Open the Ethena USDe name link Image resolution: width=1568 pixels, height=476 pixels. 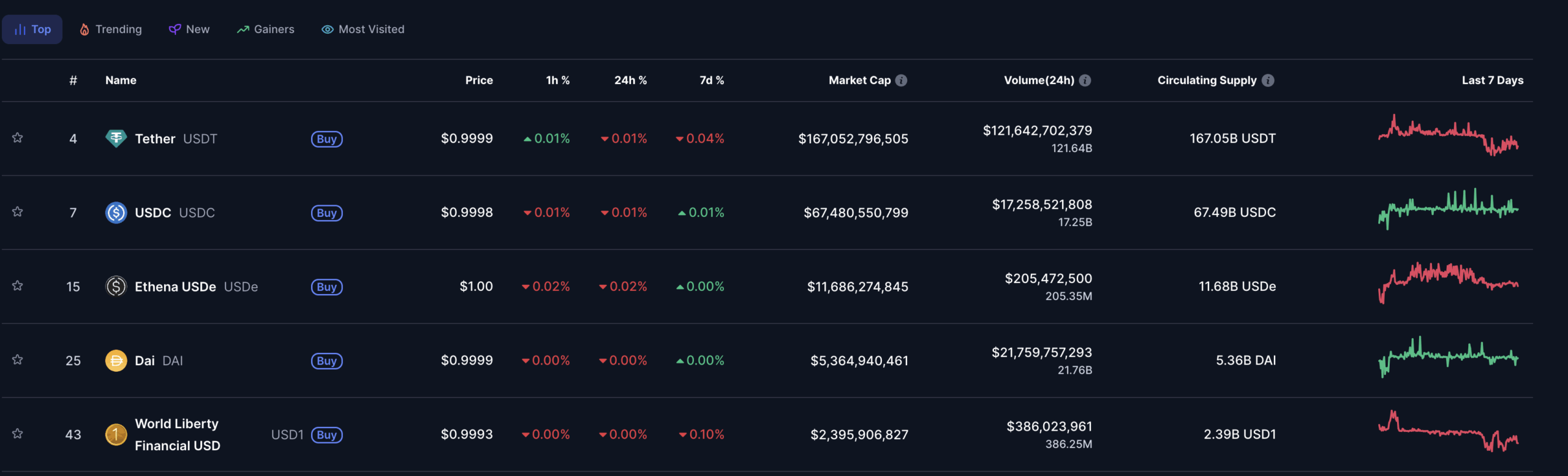175,287
